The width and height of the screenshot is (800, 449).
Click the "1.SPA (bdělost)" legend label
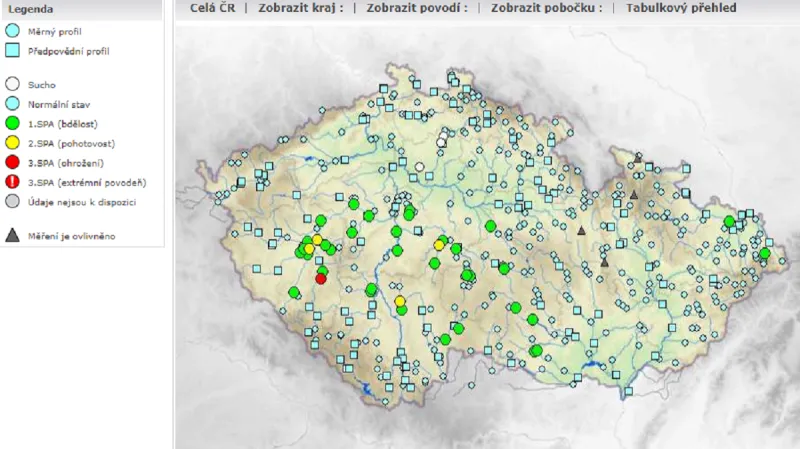click(63, 124)
